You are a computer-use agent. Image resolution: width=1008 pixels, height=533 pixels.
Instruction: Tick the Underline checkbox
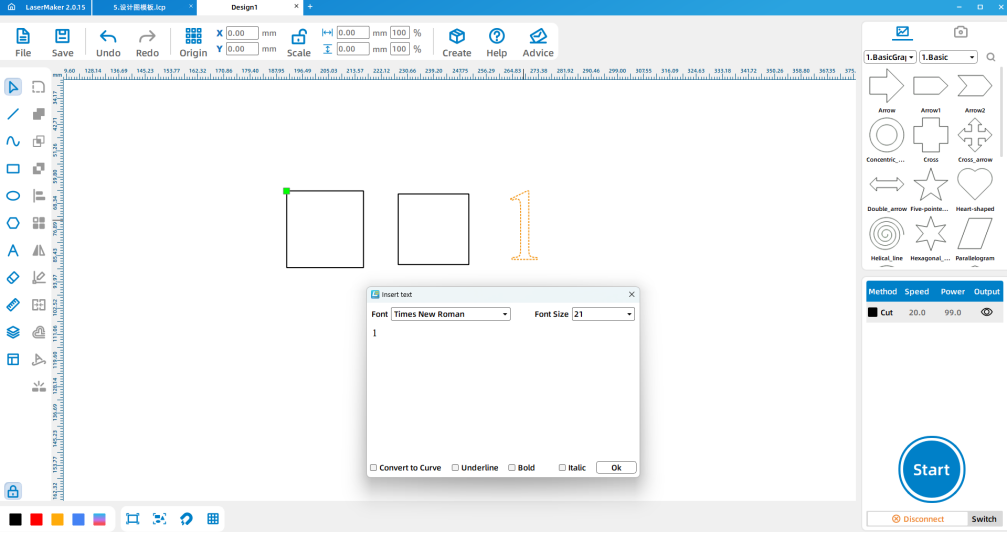pyautogui.click(x=455, y=467)
